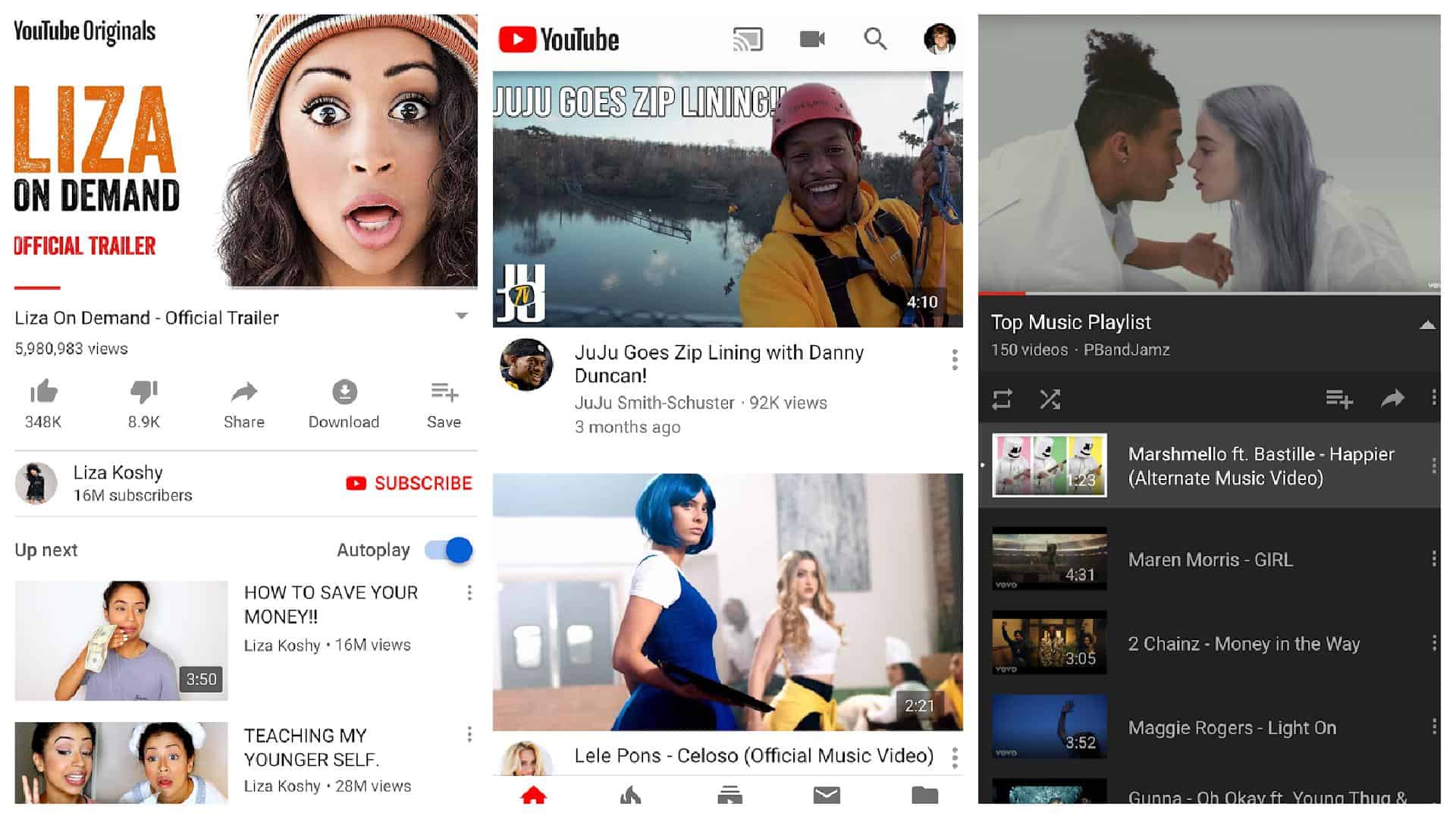Screen dimensions: 1456x819
Task: Open options for Maren Morris - GIRL
Action: tap(1433, 559)
